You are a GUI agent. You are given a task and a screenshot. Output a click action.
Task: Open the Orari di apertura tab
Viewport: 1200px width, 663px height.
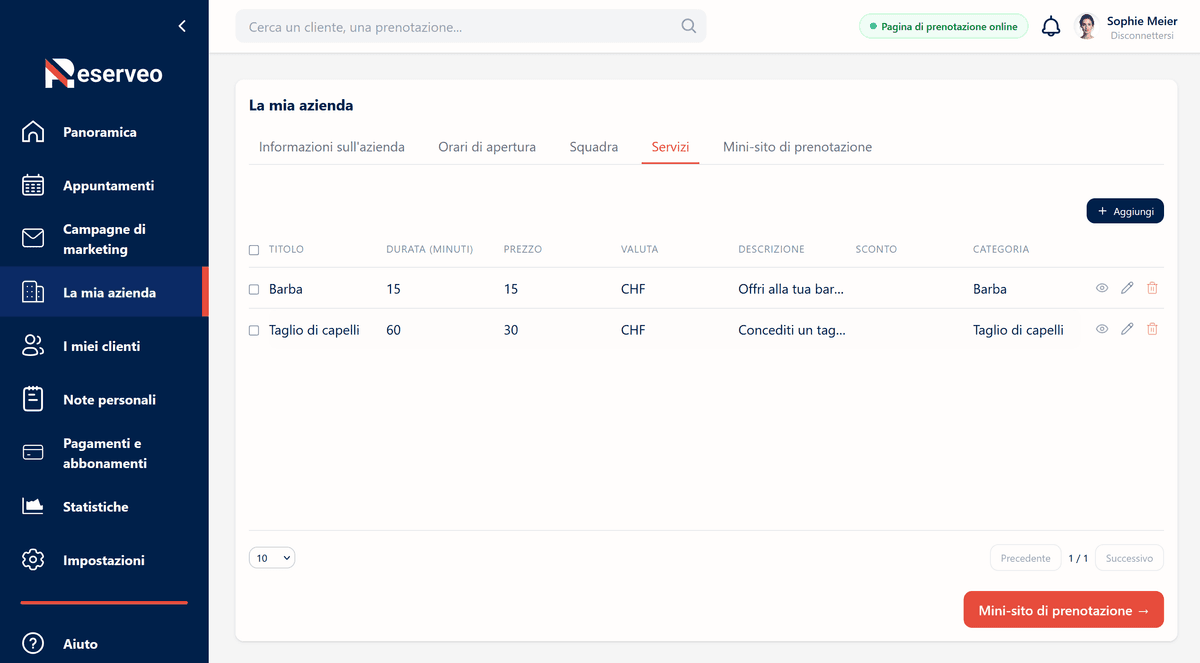pyautogui.click(x=487, y=147)
